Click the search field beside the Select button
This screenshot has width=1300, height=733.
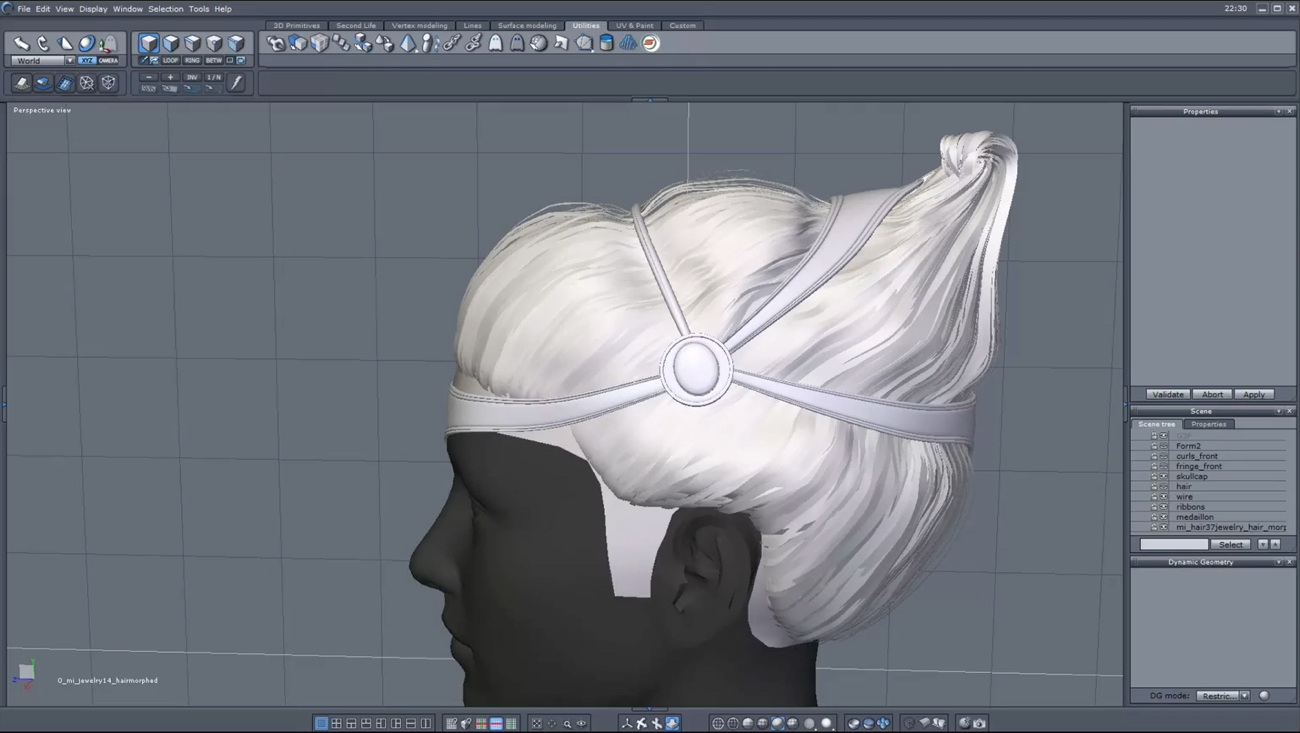(1174, 544)
